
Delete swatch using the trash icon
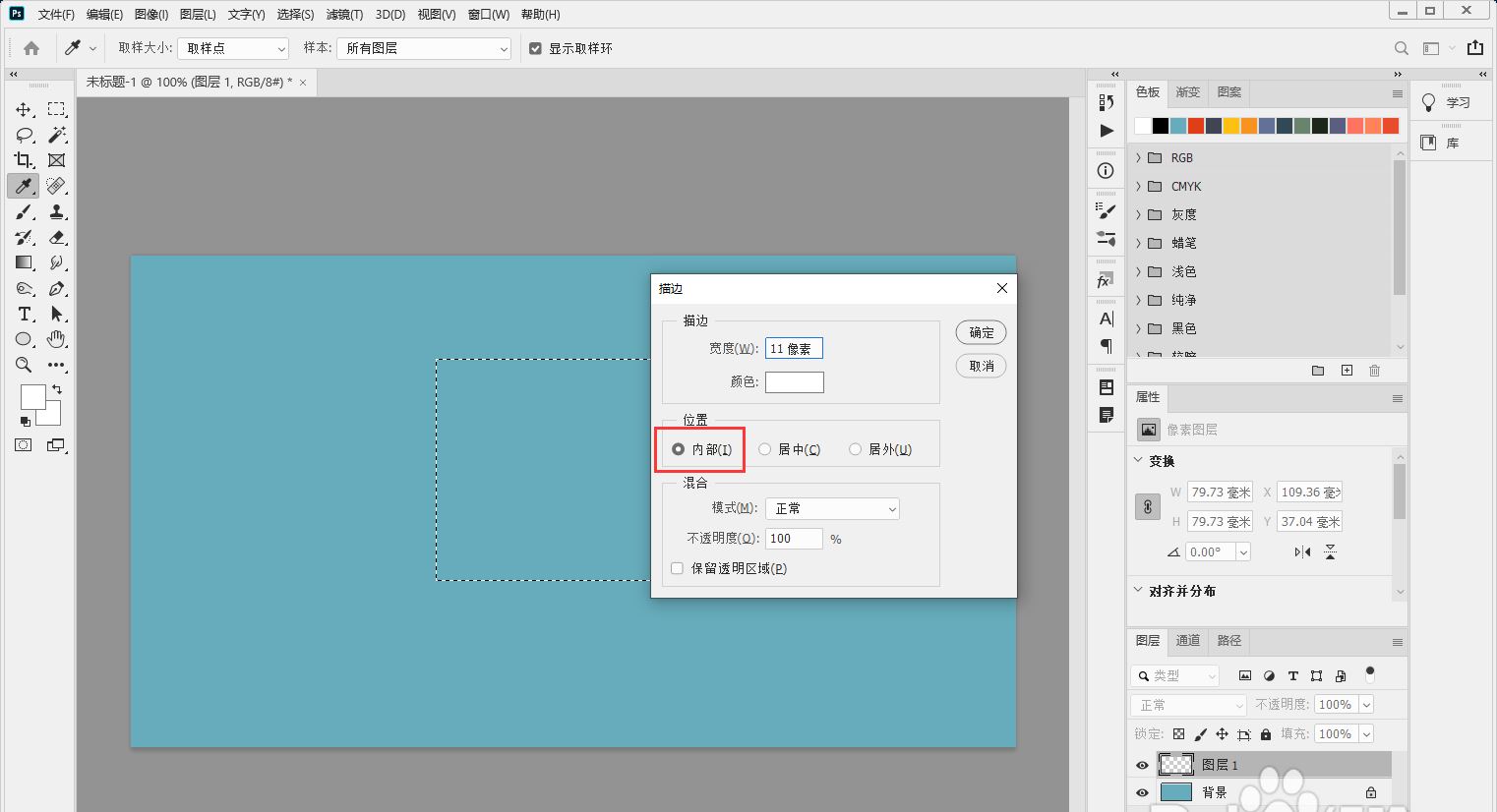[1375, 371]
